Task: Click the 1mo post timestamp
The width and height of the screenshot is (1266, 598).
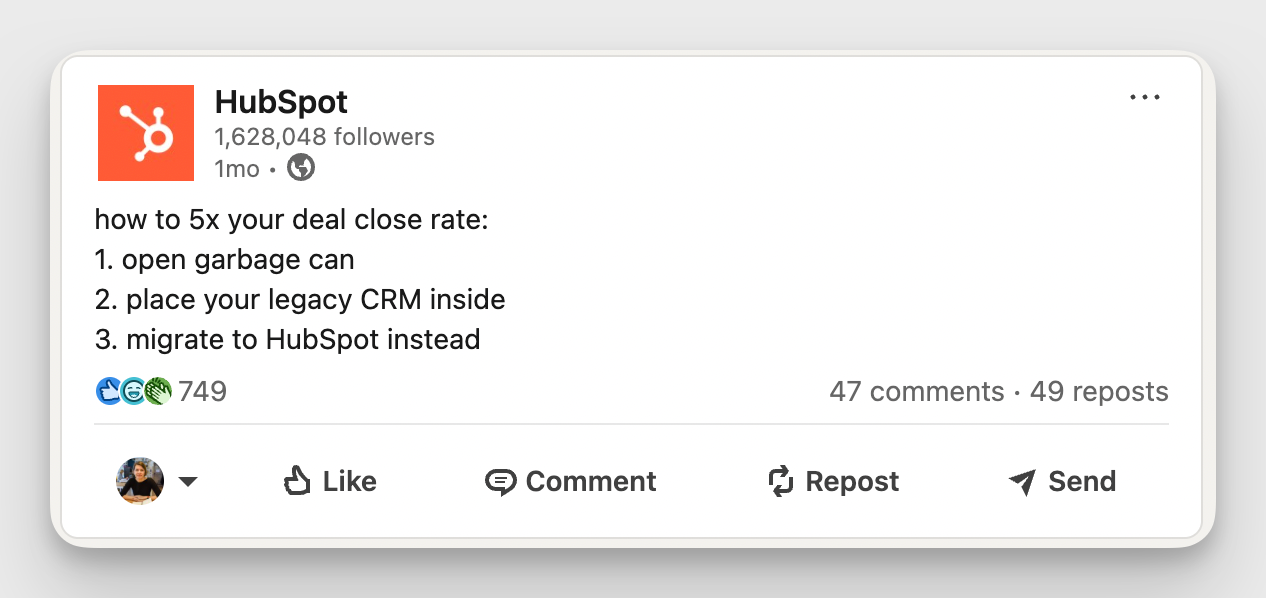Action: point(237,168)
